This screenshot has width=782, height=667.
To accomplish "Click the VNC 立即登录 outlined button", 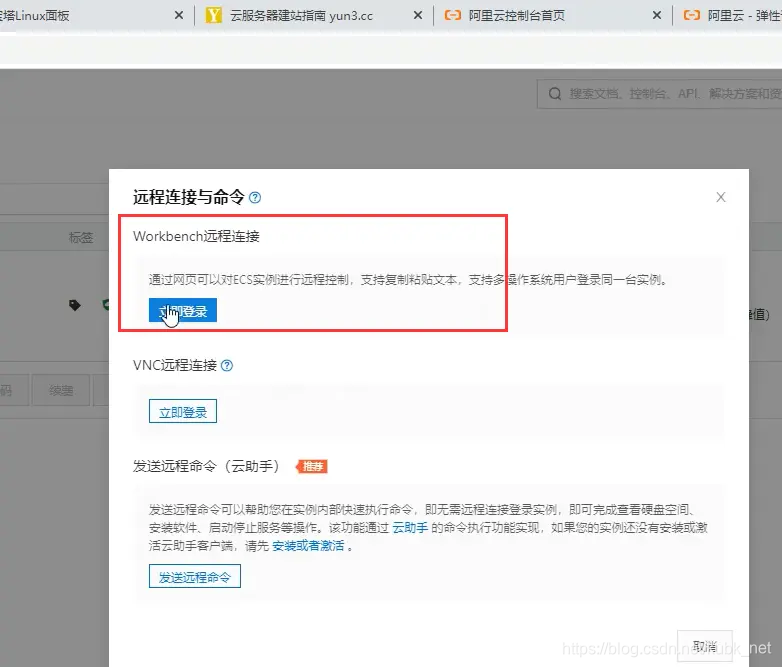I will click(183, 411).
